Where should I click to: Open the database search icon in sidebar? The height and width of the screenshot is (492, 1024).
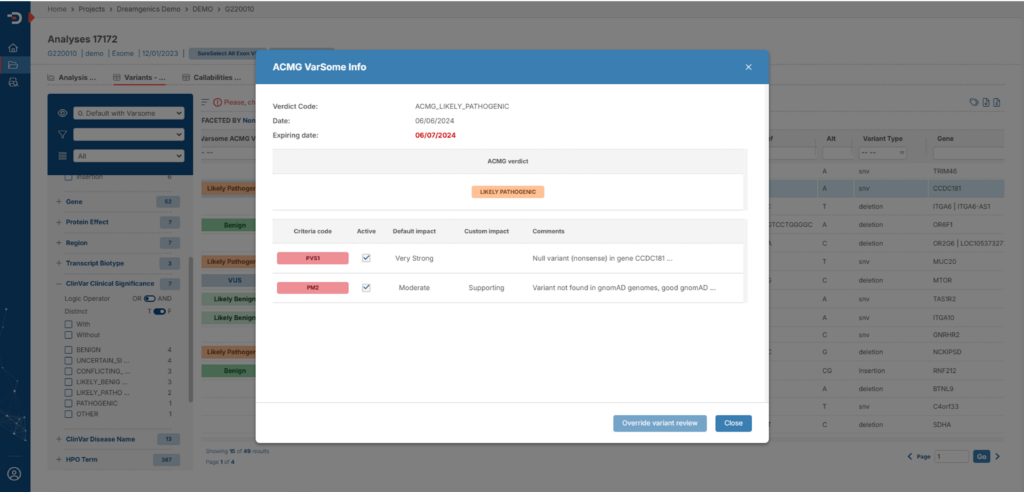coord(13,82)
